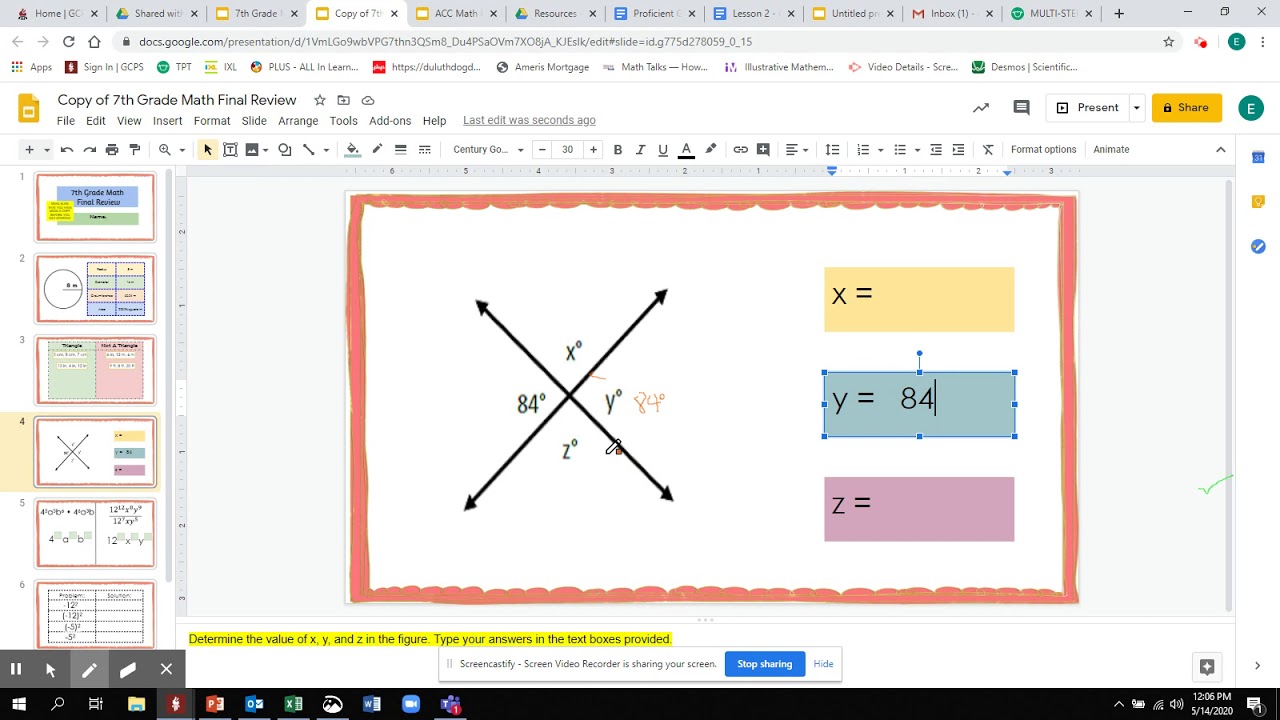1280x720 pixels.
Task: Star the presentation
Action: coord(320,100)
